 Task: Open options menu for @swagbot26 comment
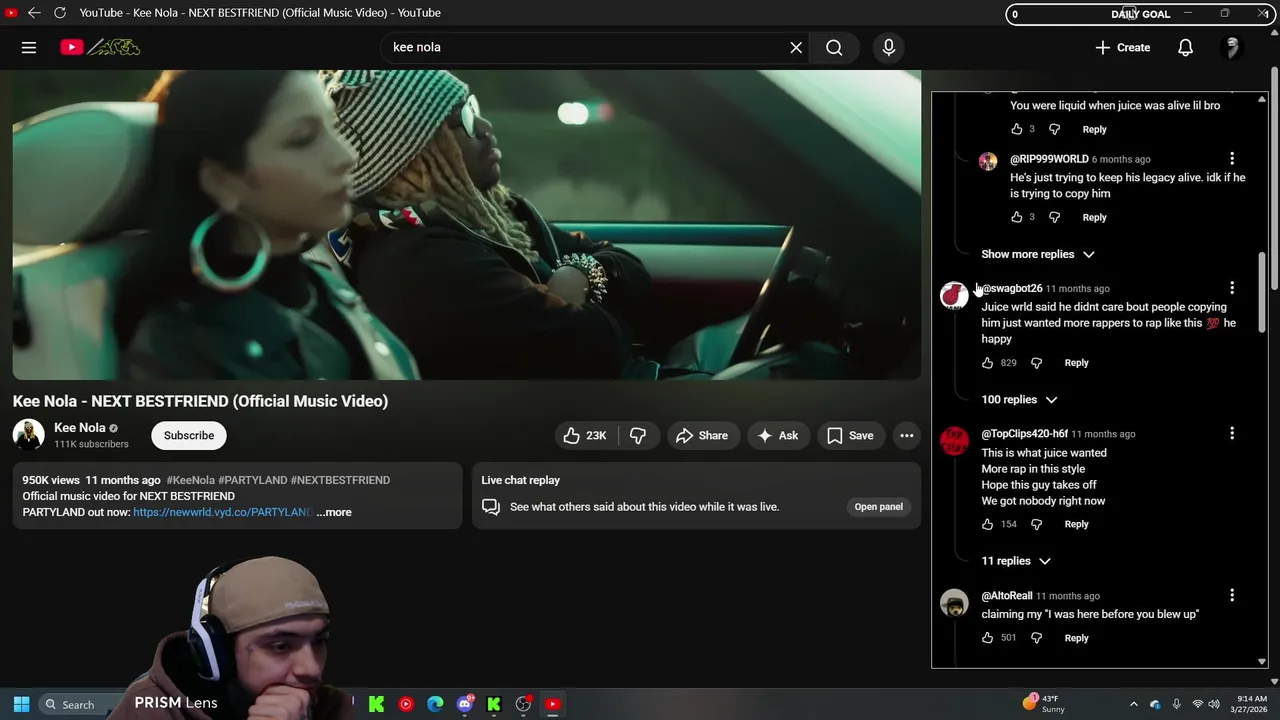coord(1232,288)
